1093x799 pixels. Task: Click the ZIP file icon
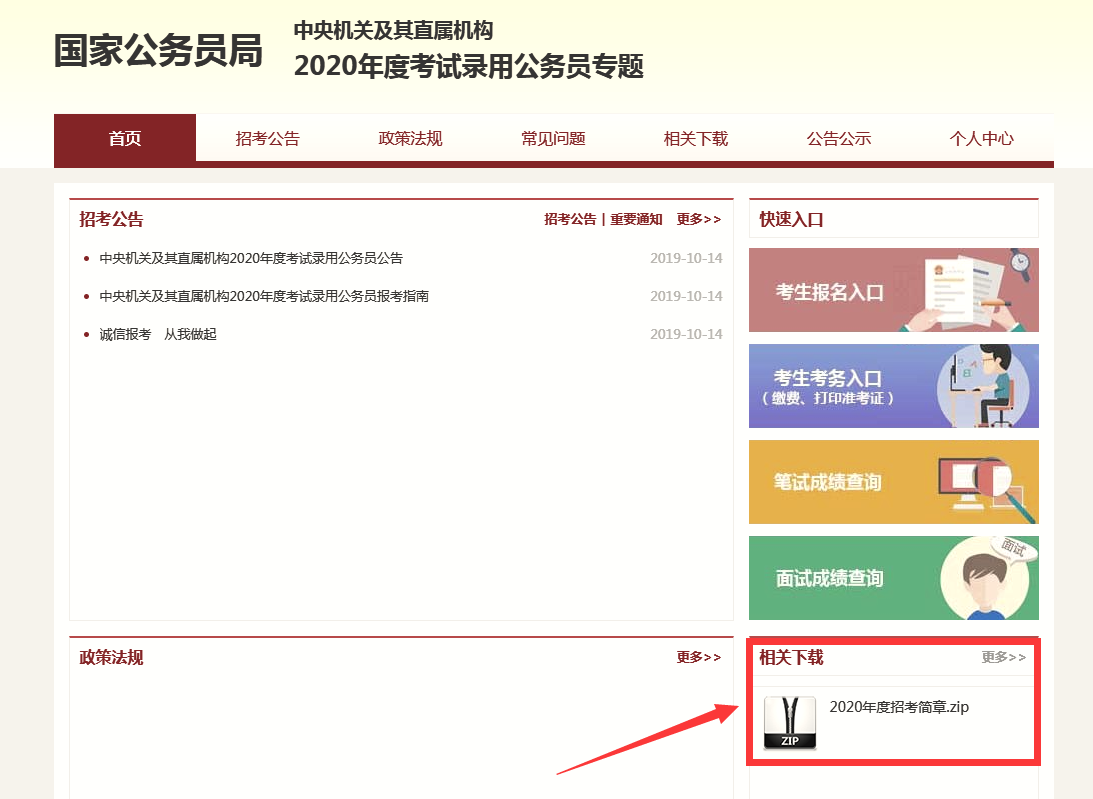coord(789,723)
